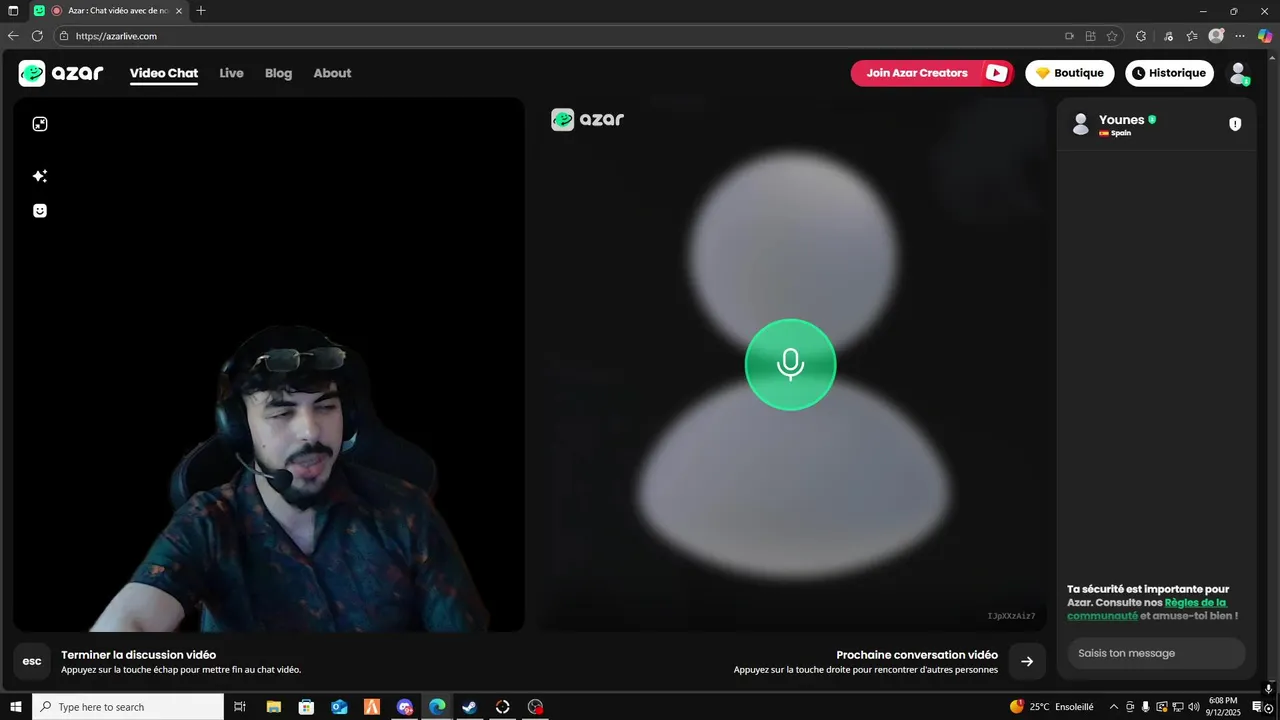The image size is (1280, 720).
Task: Add this page to favorites star
Action: 1112,36
